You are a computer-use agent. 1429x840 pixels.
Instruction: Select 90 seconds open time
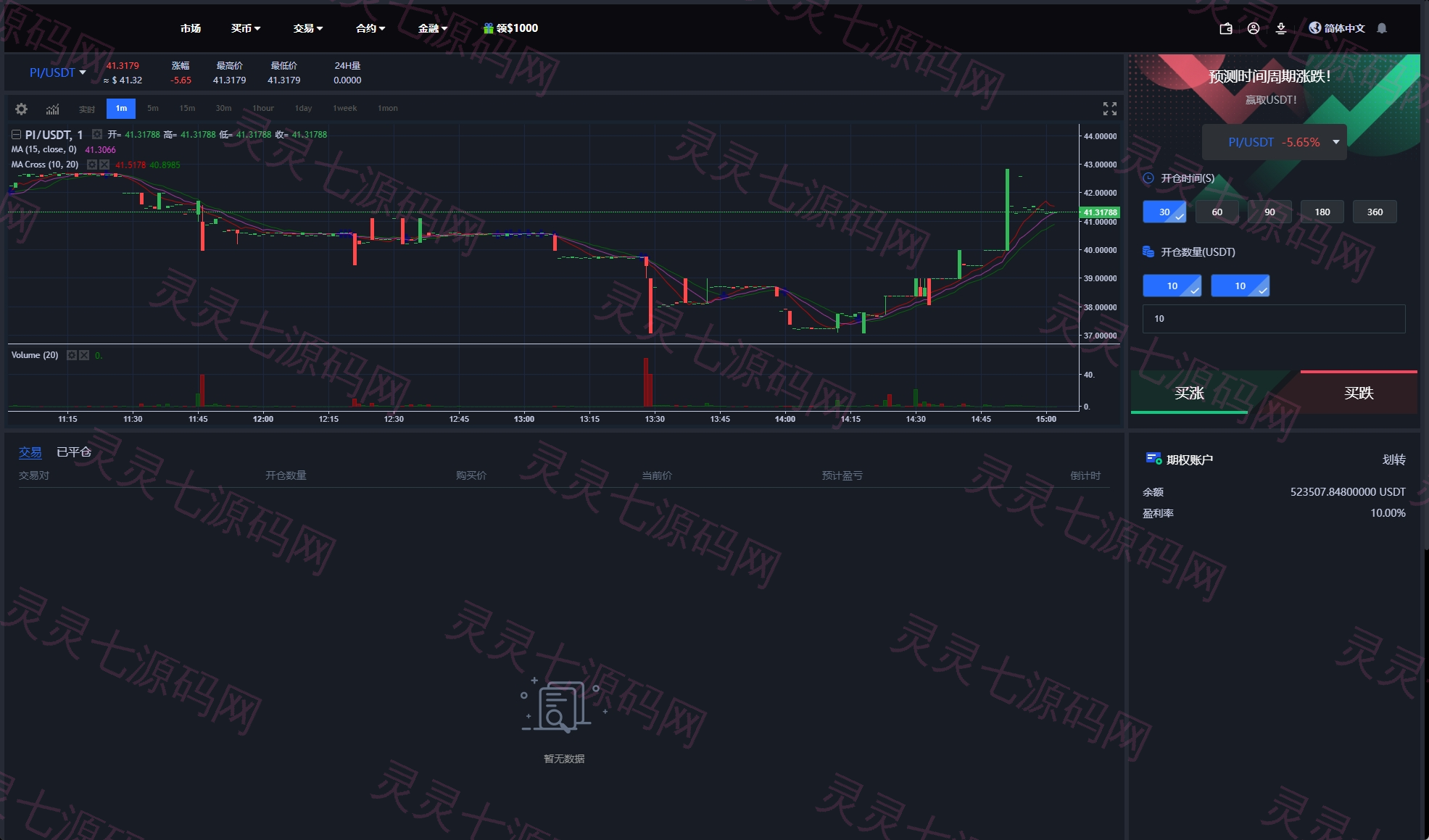pos(1269,212)
